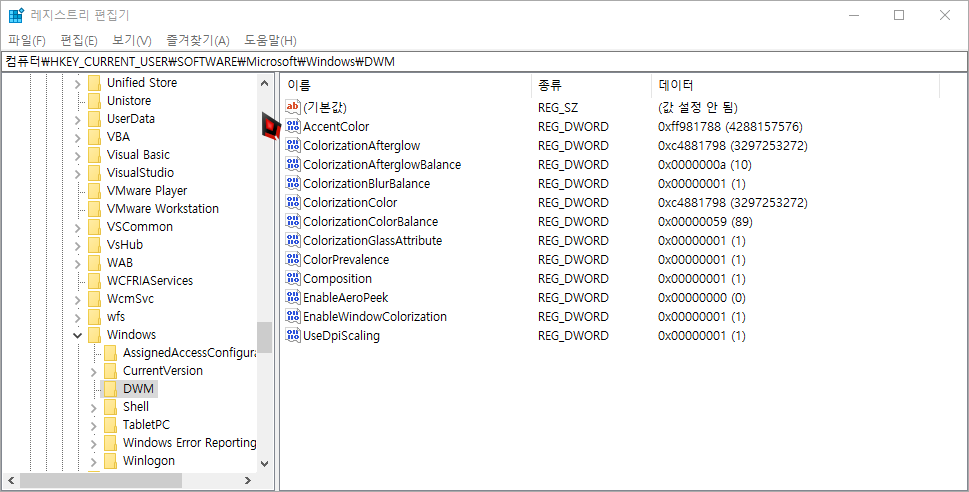
Task: Open the 파일(F) menu
Action: point(27,41)
